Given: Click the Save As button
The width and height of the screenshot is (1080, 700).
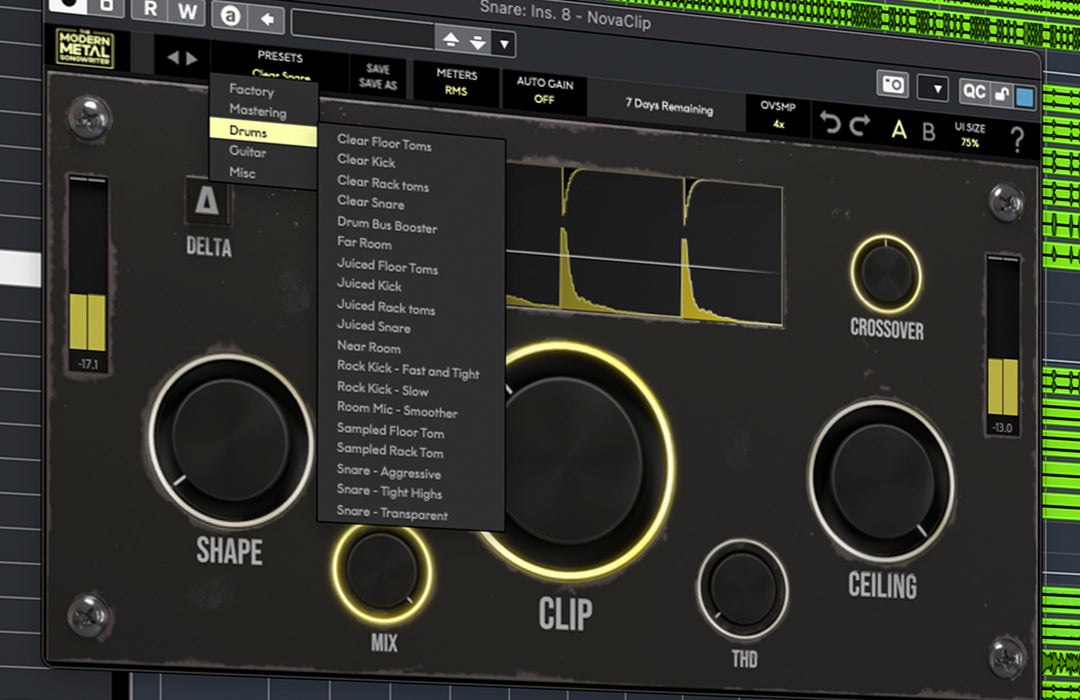Looking at the screenshot, I should pos(378,85).
